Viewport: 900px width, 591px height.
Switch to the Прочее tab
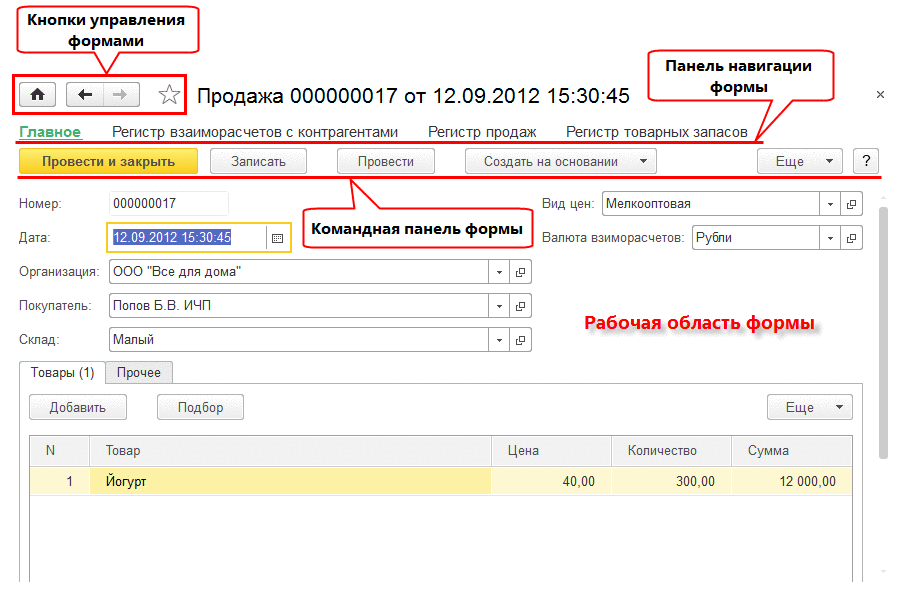[139, 372]
